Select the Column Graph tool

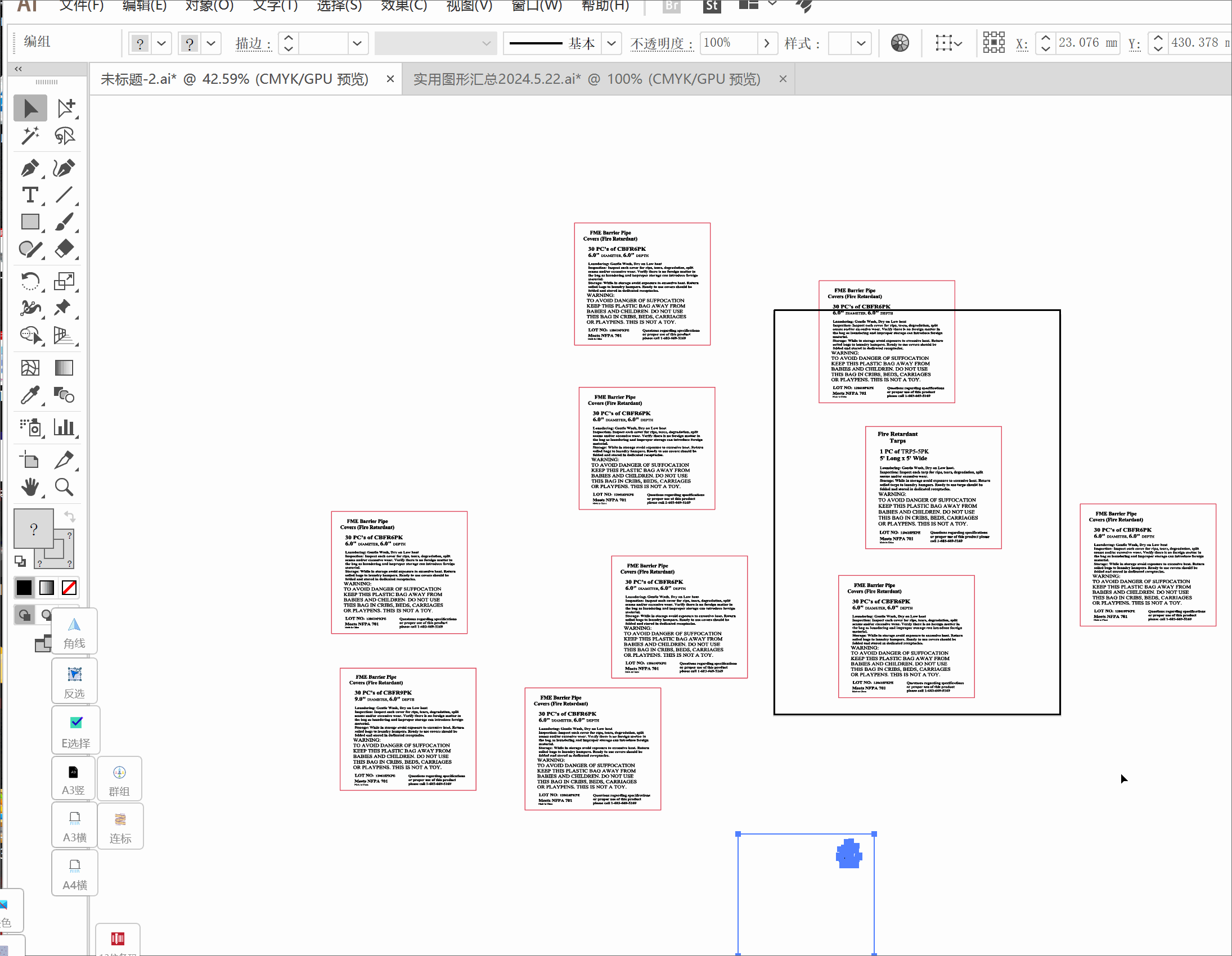point(64,427)
